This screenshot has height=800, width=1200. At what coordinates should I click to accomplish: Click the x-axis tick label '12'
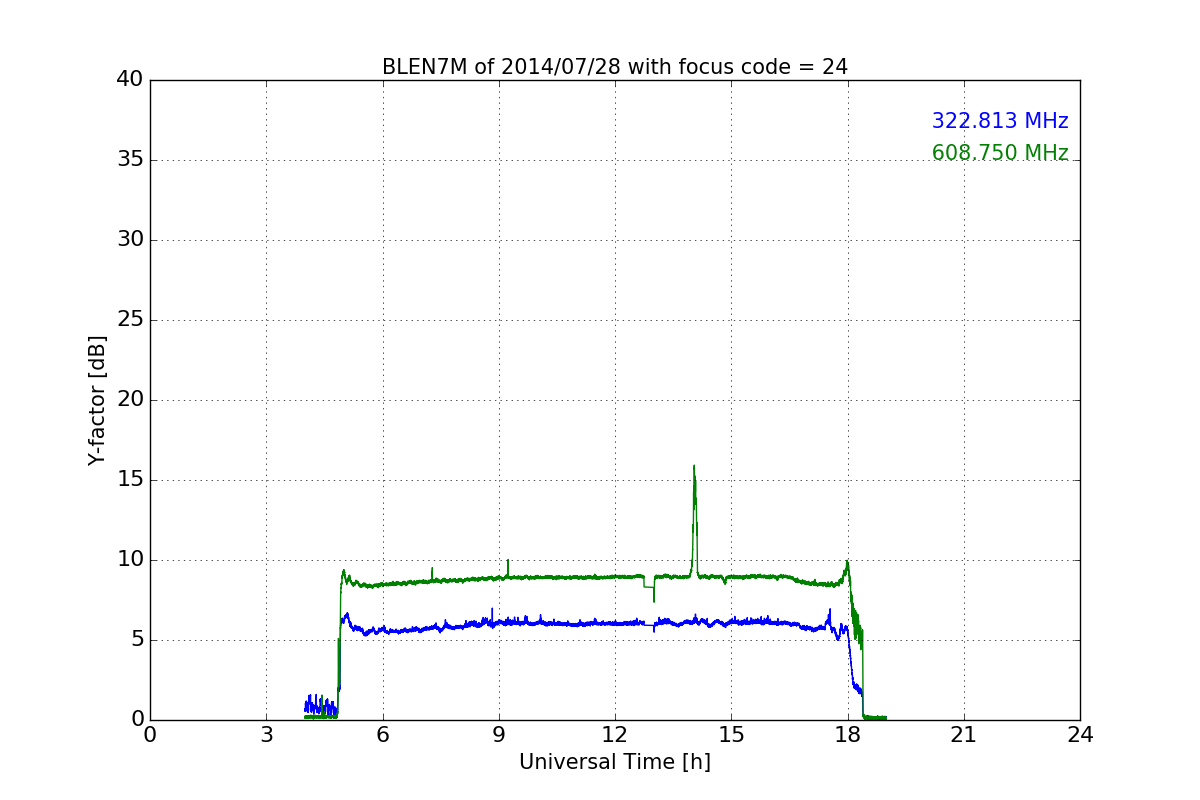615,735
